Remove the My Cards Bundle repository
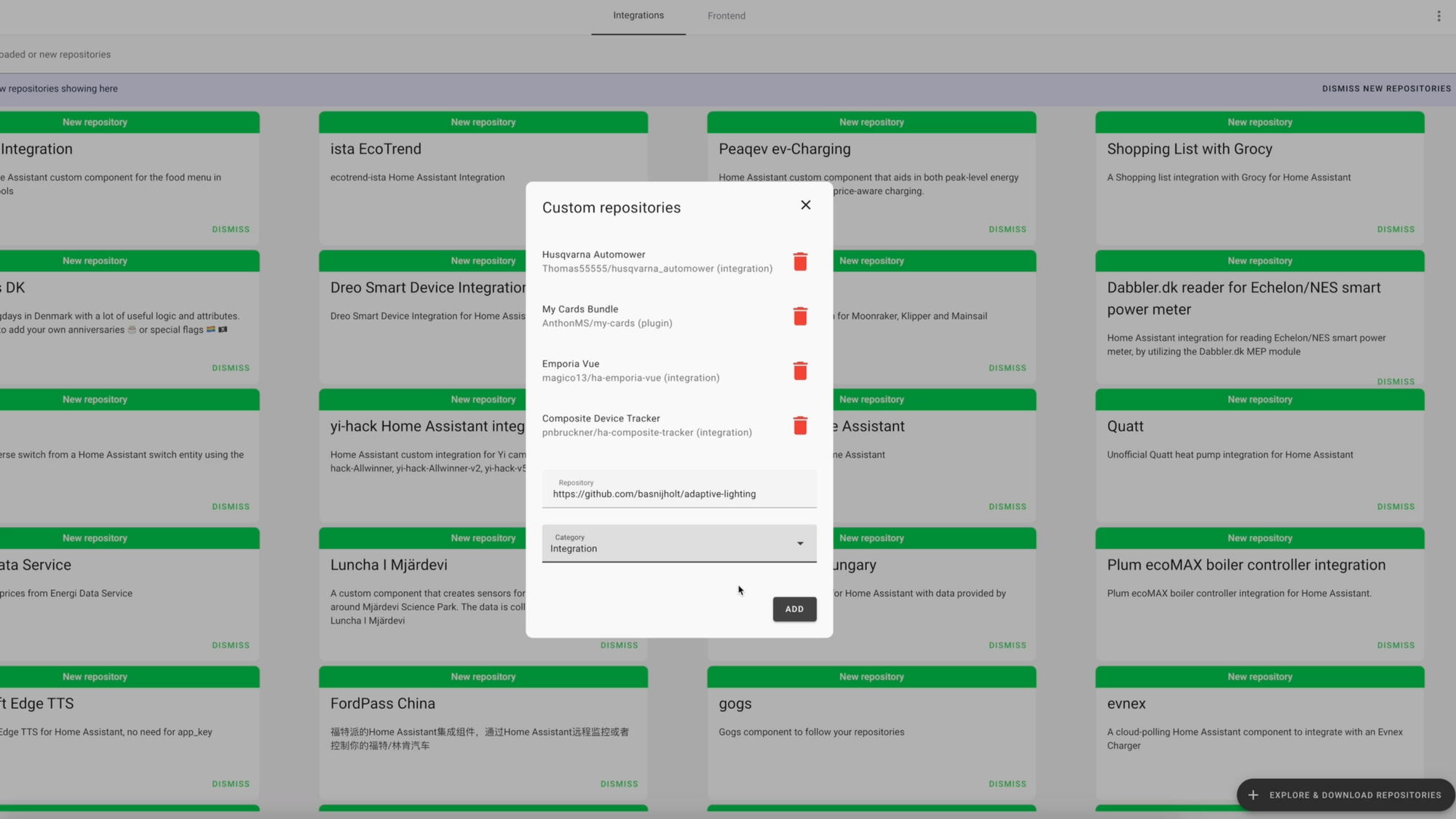The height and width of the screenshot is (819, 1456). [x=800, y=316]
